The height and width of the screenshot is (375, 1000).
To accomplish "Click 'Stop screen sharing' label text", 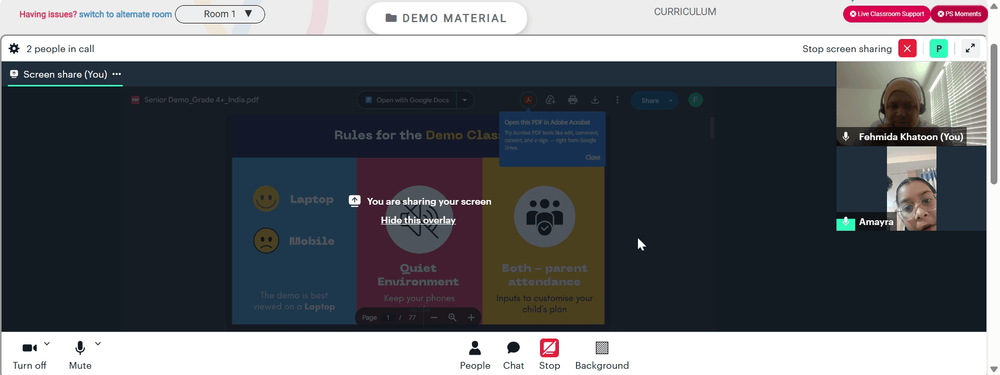I will [x=847, y=48].
